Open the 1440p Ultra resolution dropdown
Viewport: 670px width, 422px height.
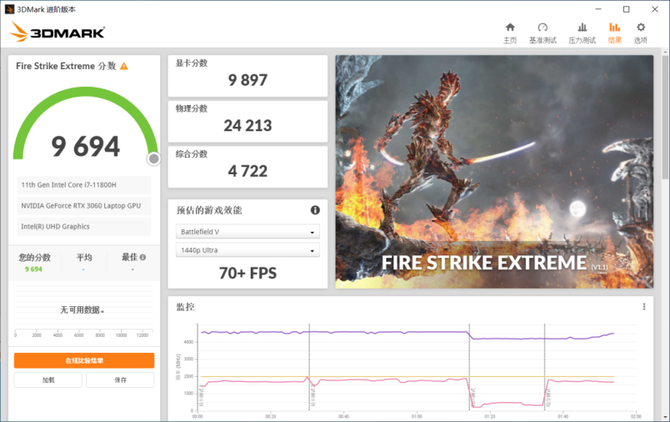(x=247, y=250)
